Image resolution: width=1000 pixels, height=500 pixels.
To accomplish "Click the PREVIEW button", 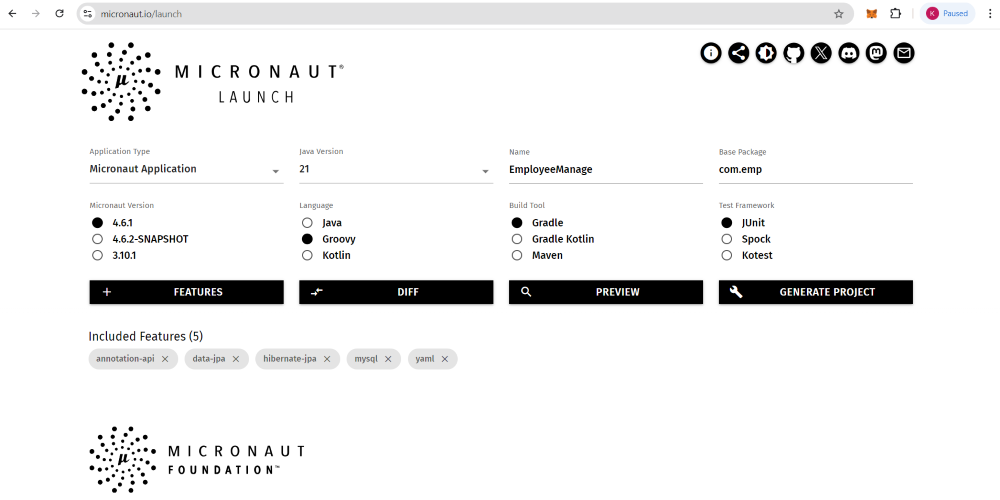I will (606, 292).
